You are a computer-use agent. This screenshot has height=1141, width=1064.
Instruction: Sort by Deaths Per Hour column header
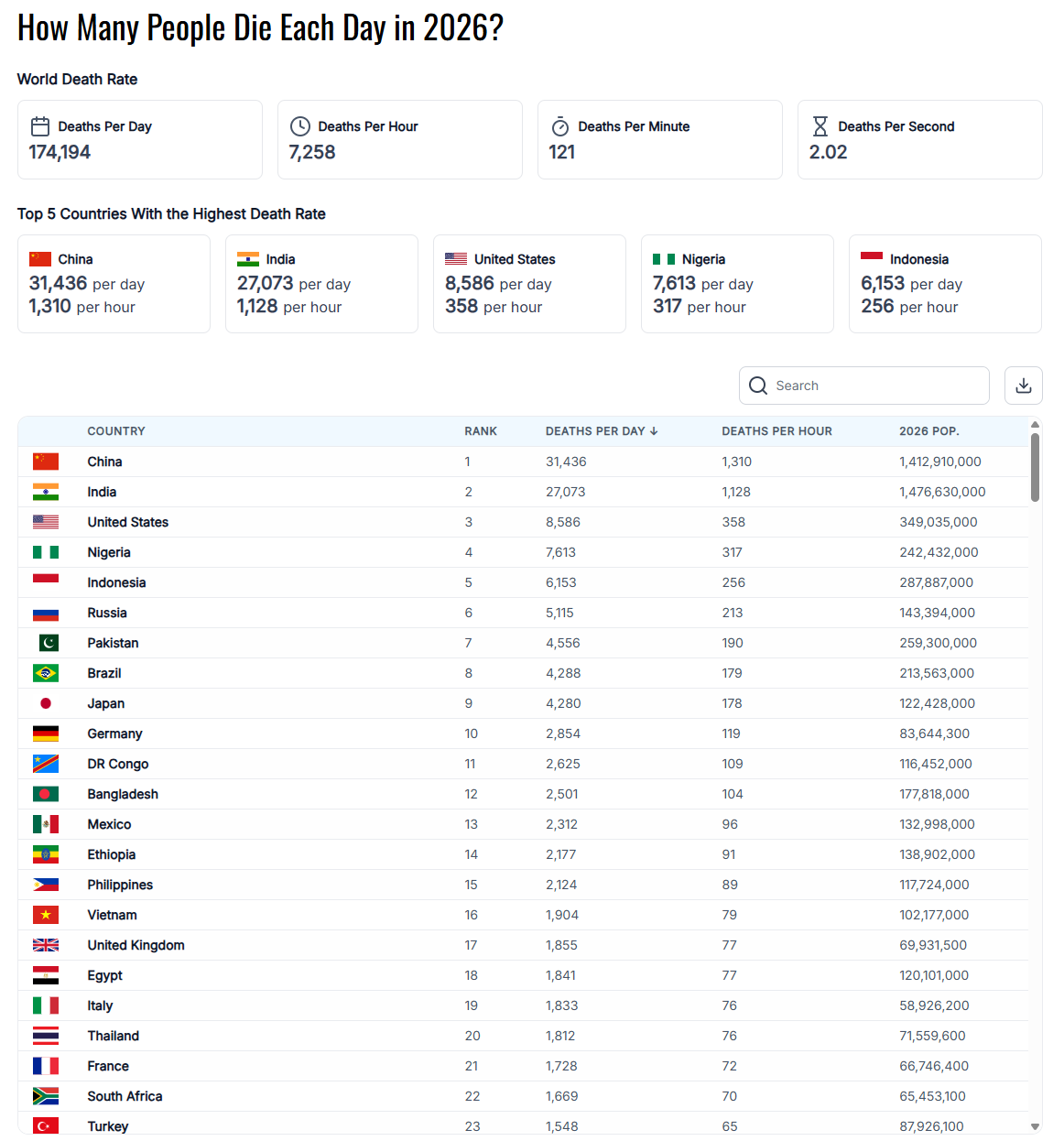click(776, 431)
